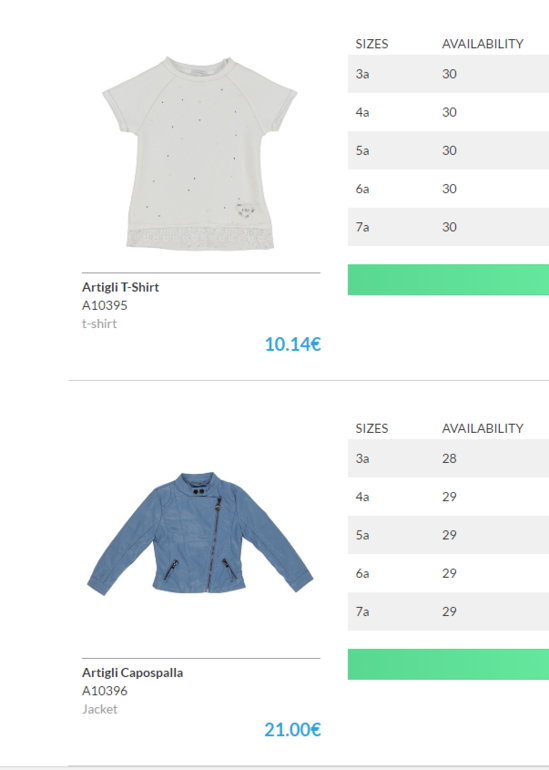Open the white Artigli T-Shirt product image
549x770 pixels.
tap(199, 153)
